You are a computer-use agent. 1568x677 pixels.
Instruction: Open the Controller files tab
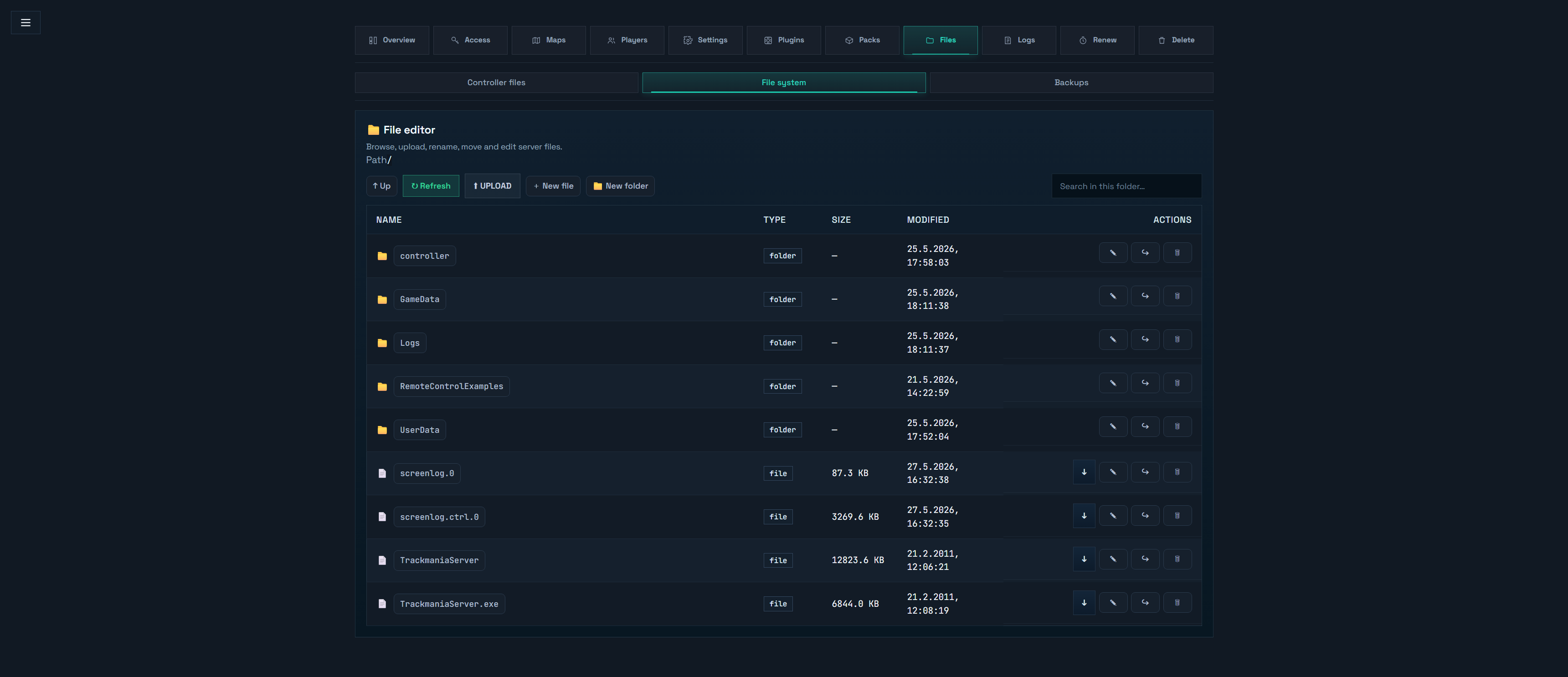[x=496, y=83]
